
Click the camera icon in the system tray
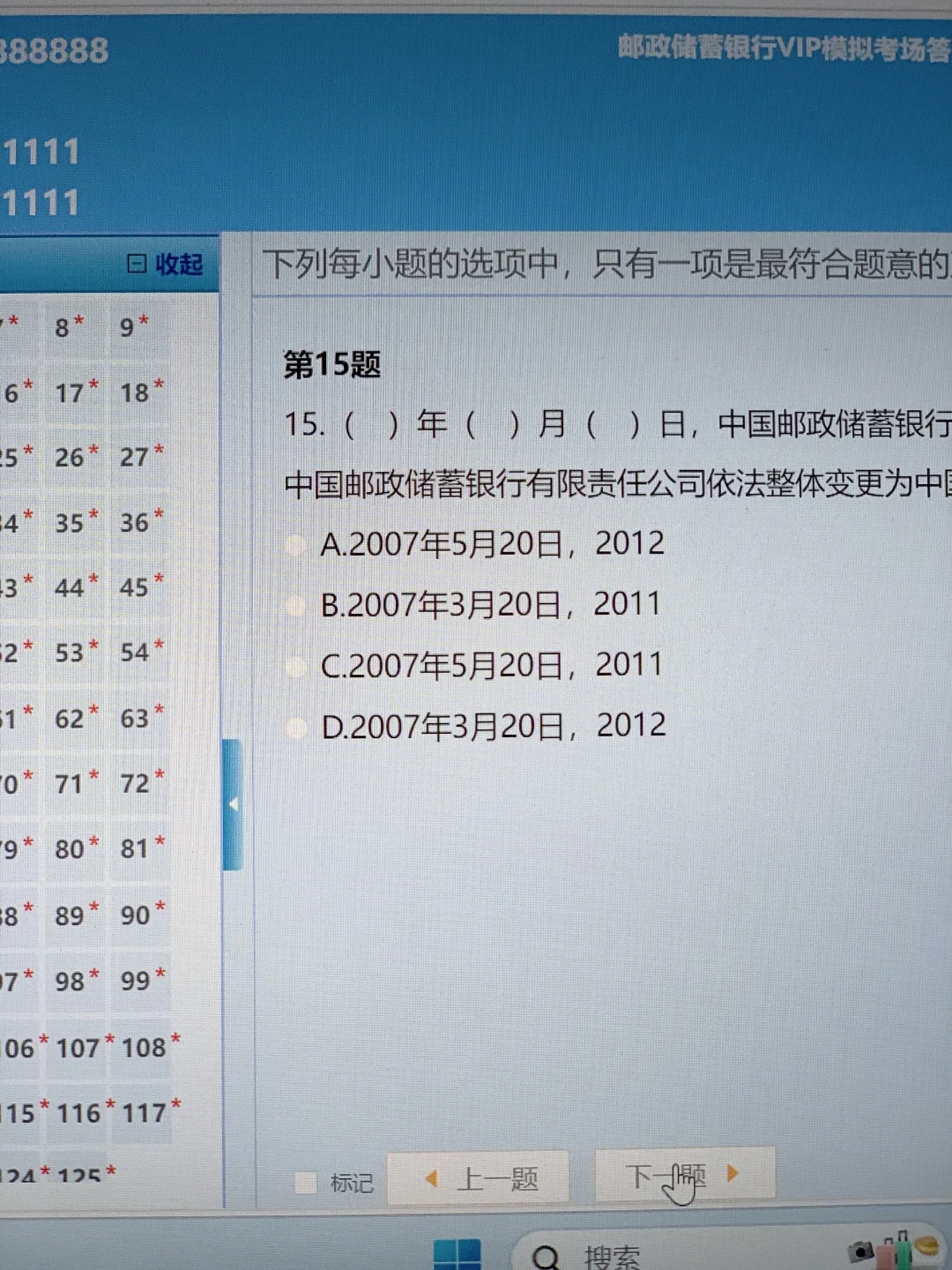click(859, 1251)
